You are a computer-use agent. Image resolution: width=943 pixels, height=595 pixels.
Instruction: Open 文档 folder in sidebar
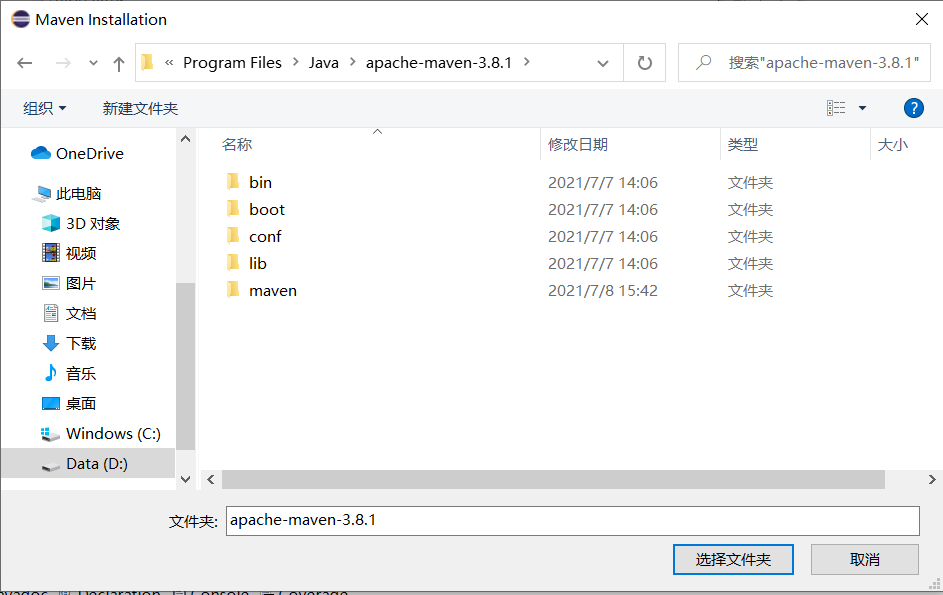(x=69, y=313)
